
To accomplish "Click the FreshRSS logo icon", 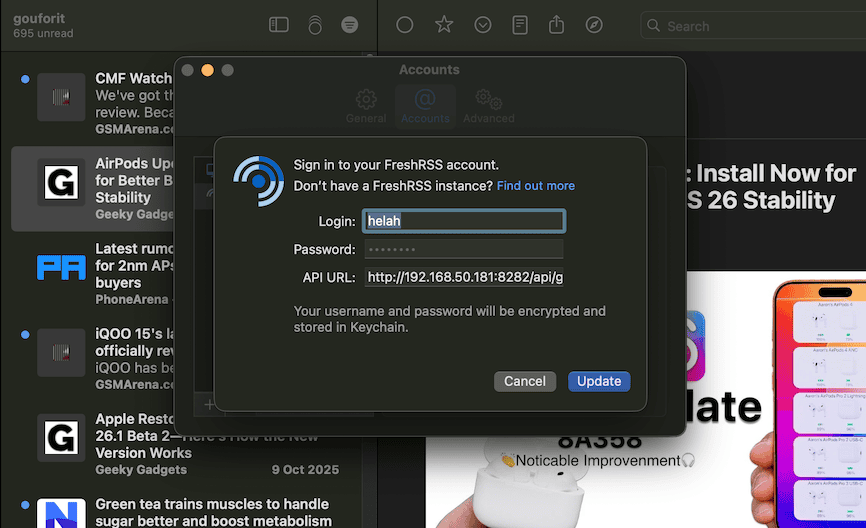I will 258,181.
